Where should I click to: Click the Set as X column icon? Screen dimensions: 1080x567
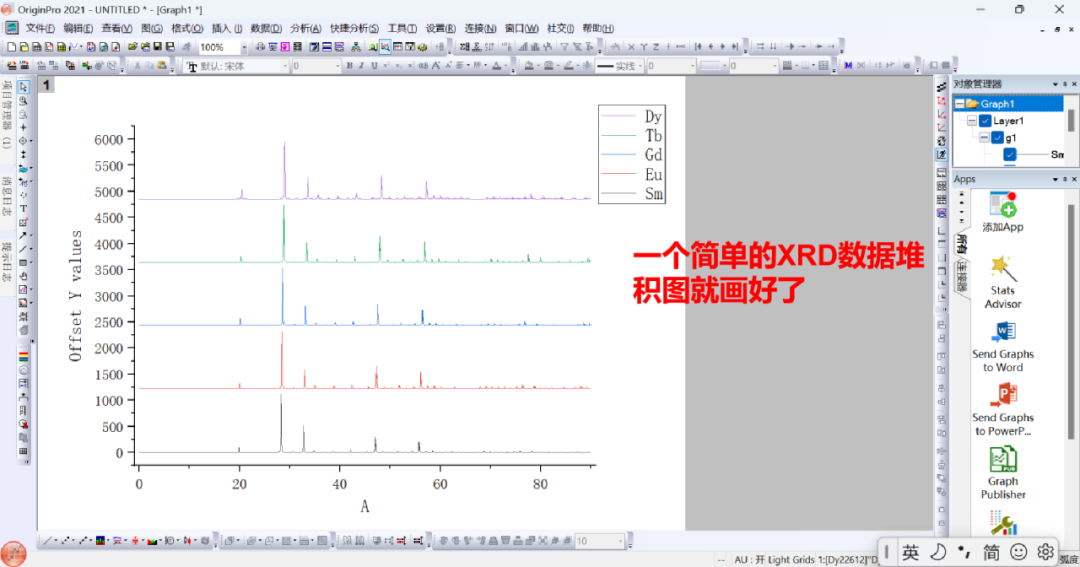[x=630, y=47]
